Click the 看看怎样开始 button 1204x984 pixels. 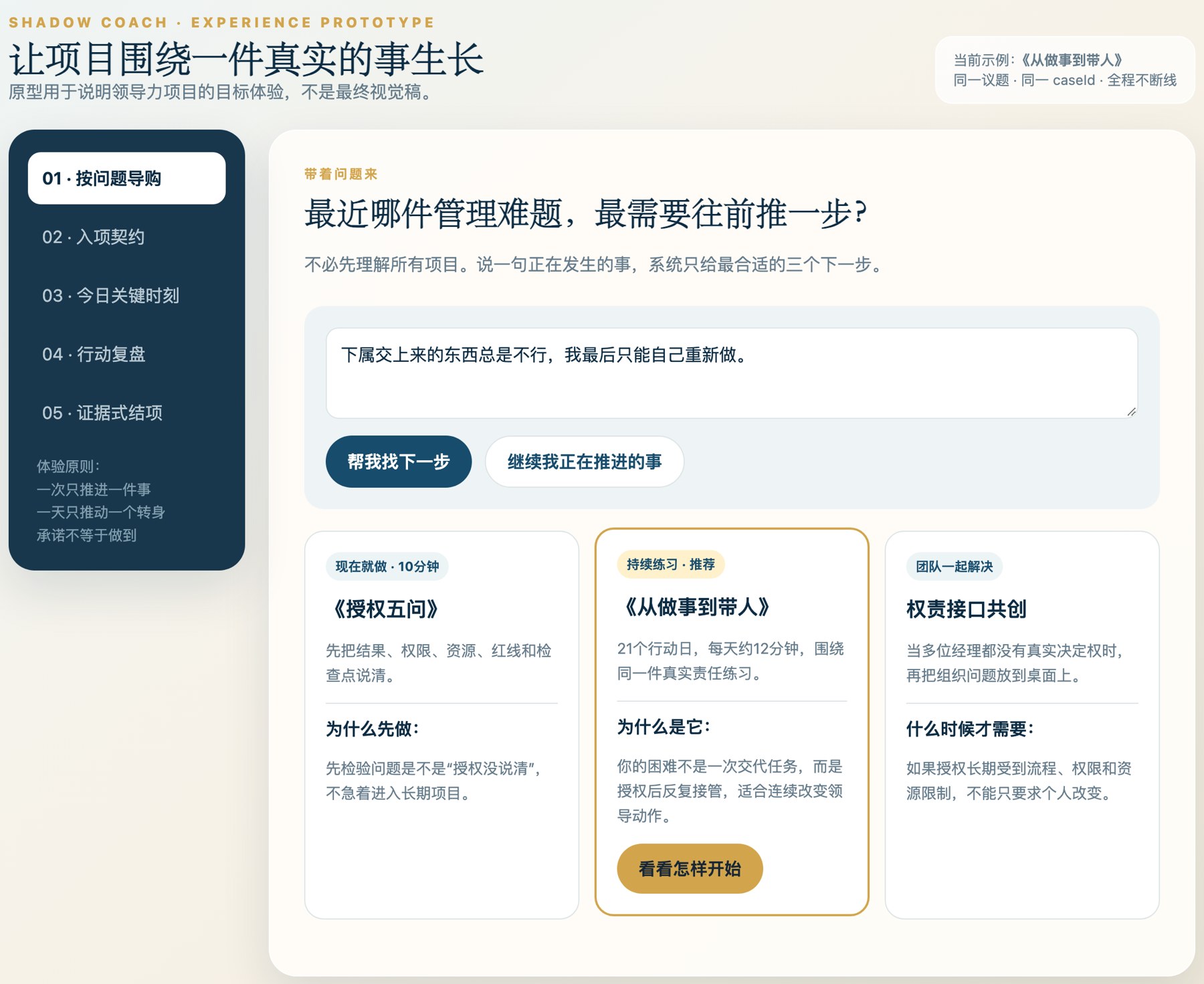(690, 868)
